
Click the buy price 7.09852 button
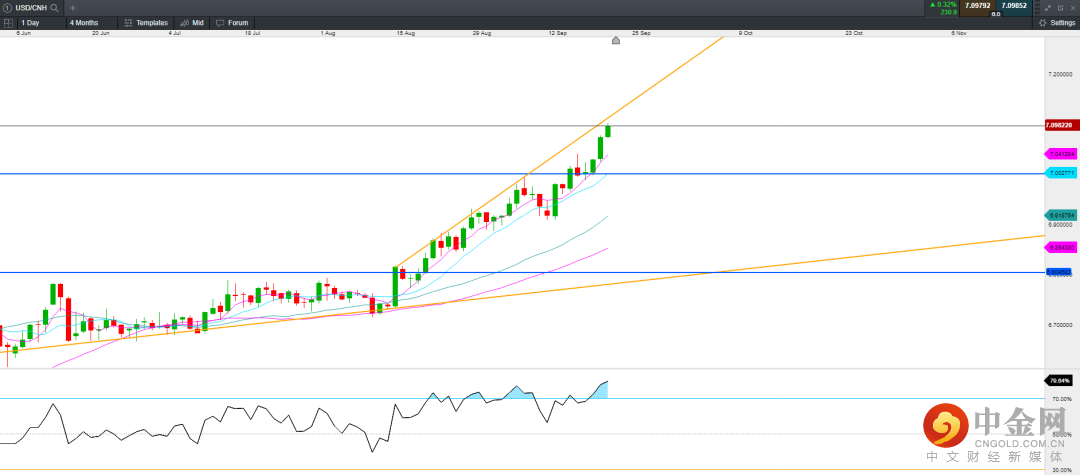(x=1014, y=6)
